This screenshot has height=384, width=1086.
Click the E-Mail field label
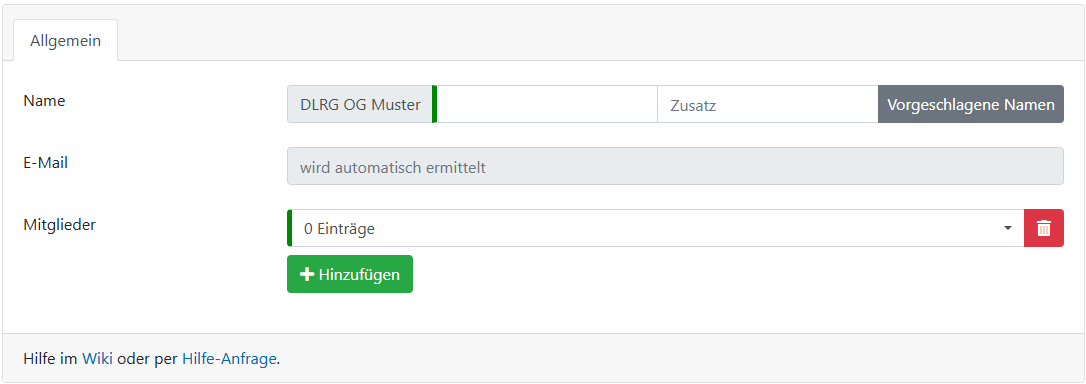(x=46, y=163)
